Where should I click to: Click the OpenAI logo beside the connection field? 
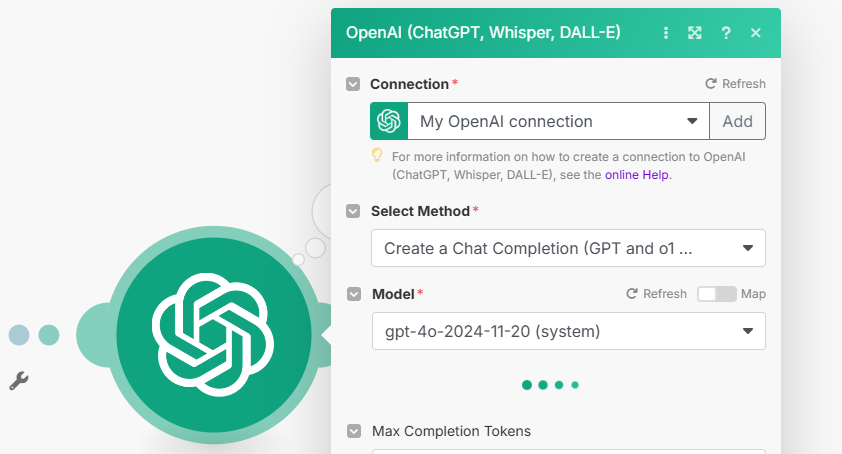(x=389, y=121)
